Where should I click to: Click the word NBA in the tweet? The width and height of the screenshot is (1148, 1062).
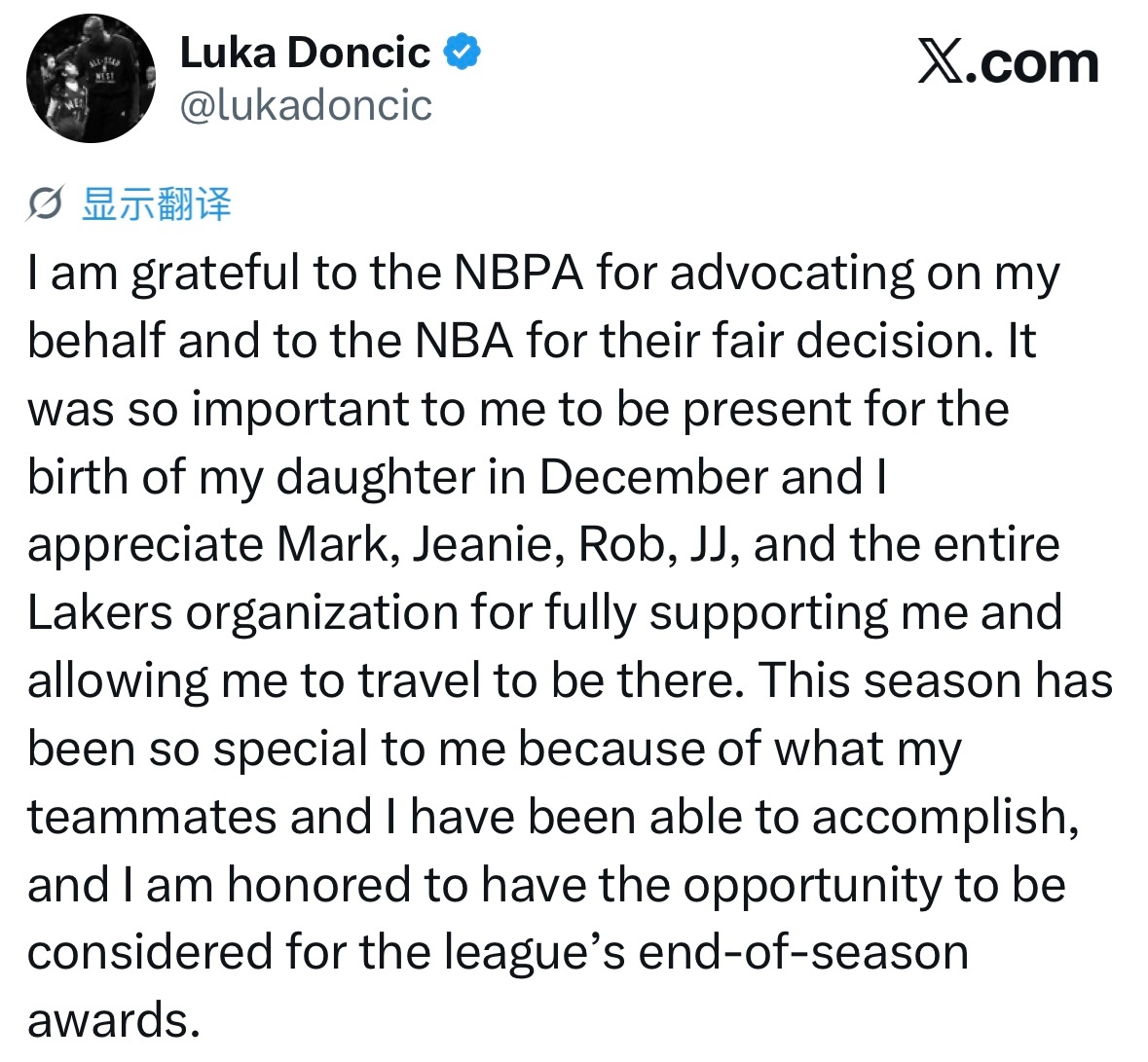coord(464,341)
